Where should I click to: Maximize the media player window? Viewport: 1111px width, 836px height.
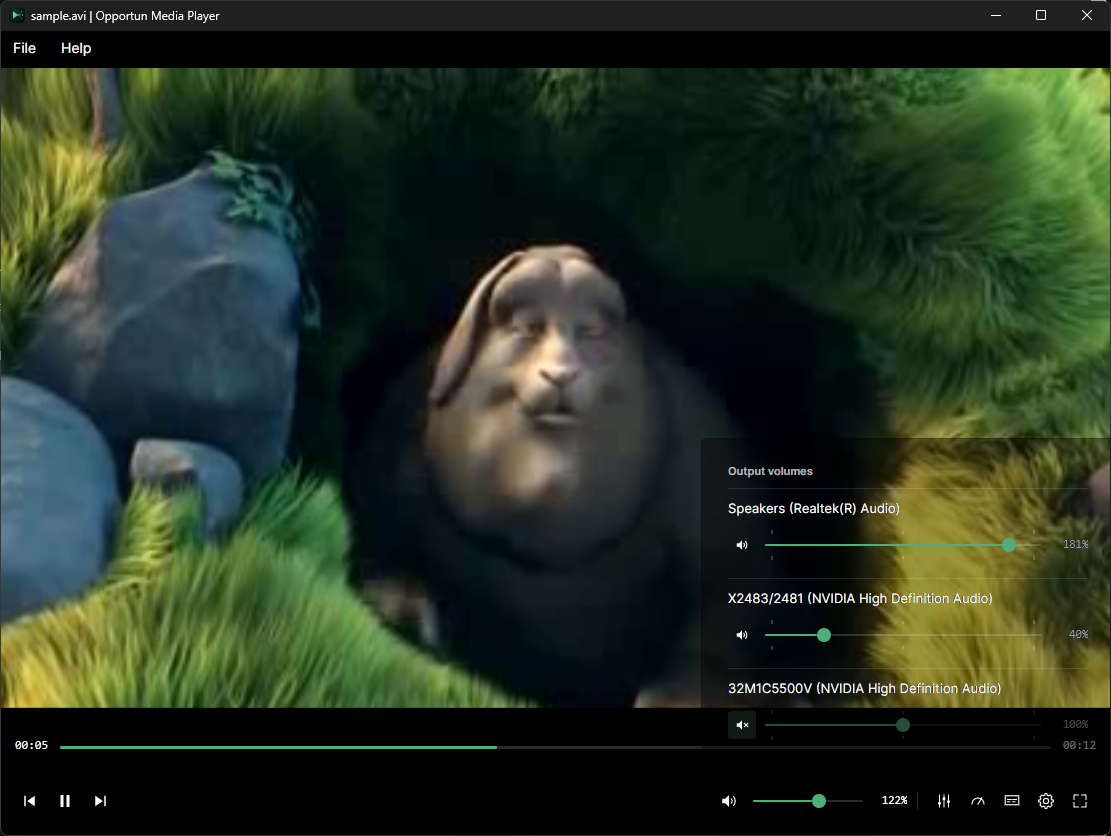[1041, 15]
